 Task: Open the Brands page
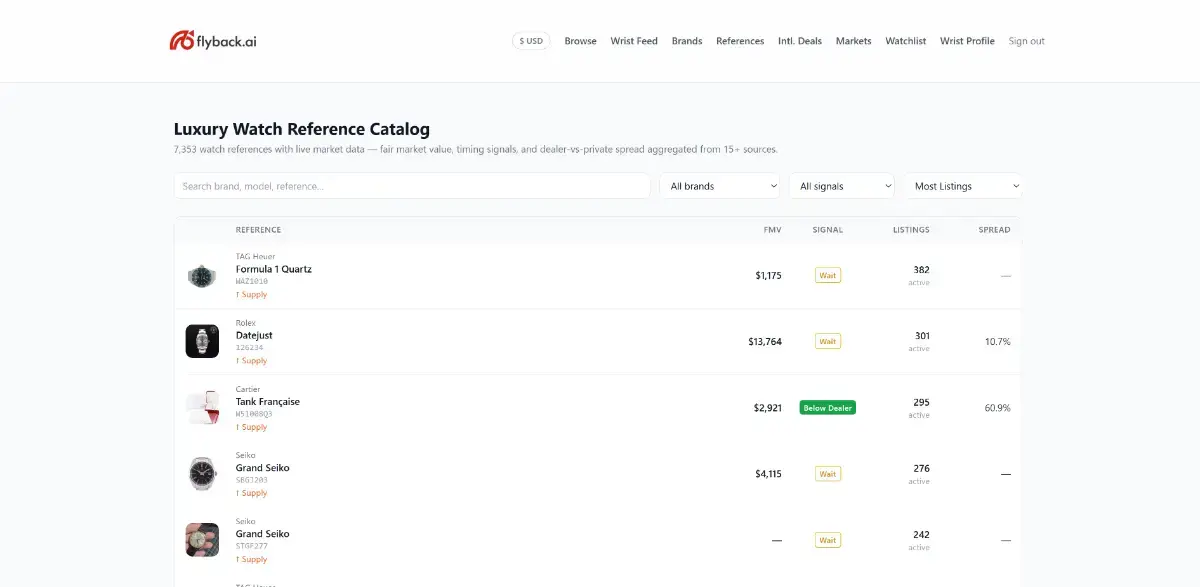click(687, 41)
